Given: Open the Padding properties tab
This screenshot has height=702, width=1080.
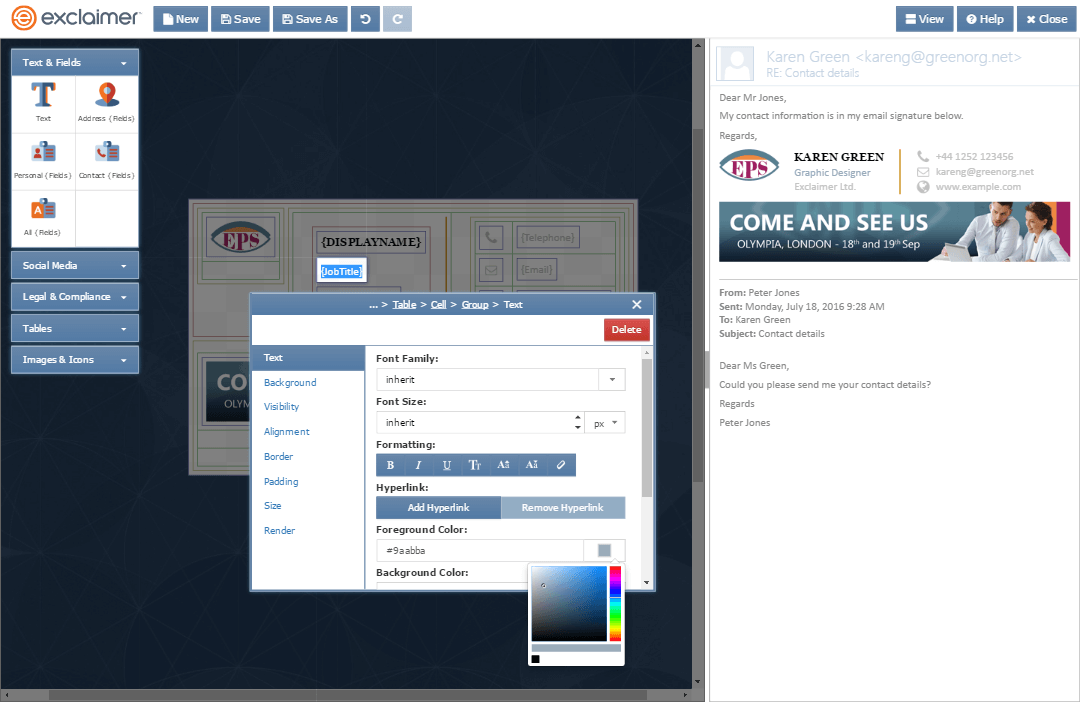Looking at the screenshot, I should coord(281,481).
